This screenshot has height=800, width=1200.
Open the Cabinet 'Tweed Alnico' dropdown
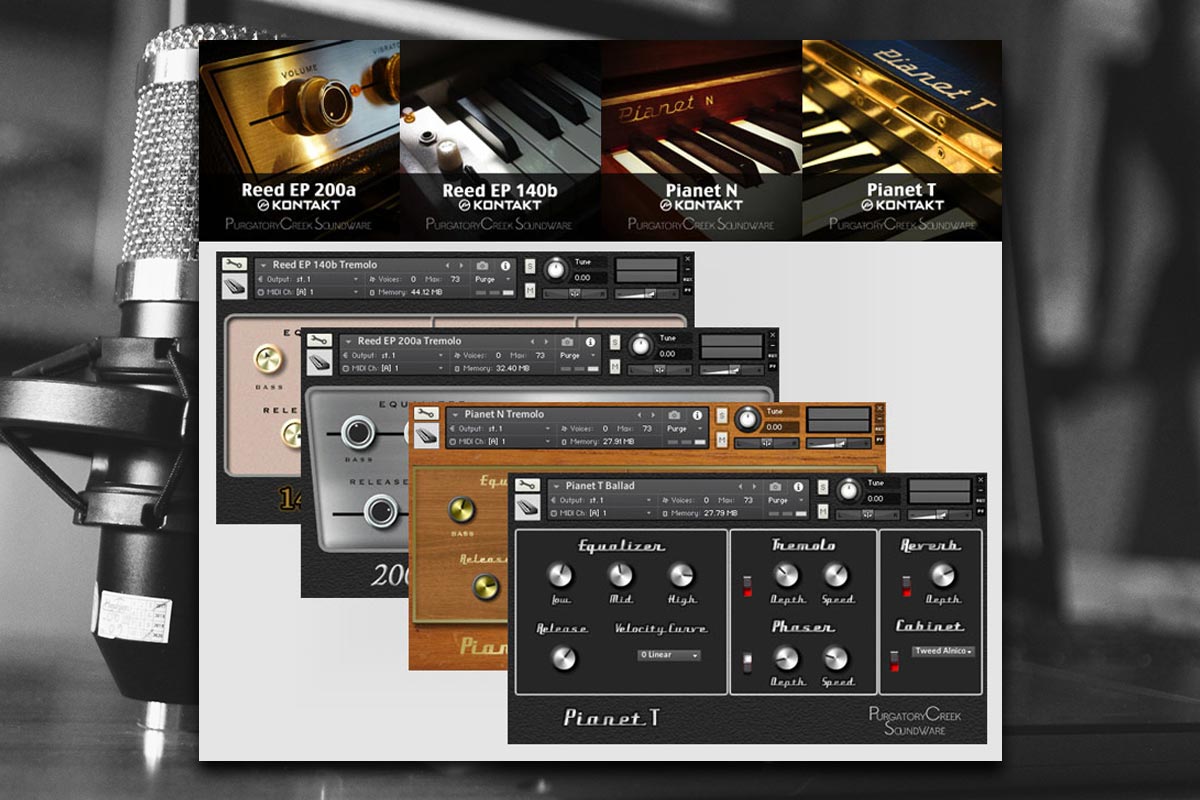tap(943, 651)
